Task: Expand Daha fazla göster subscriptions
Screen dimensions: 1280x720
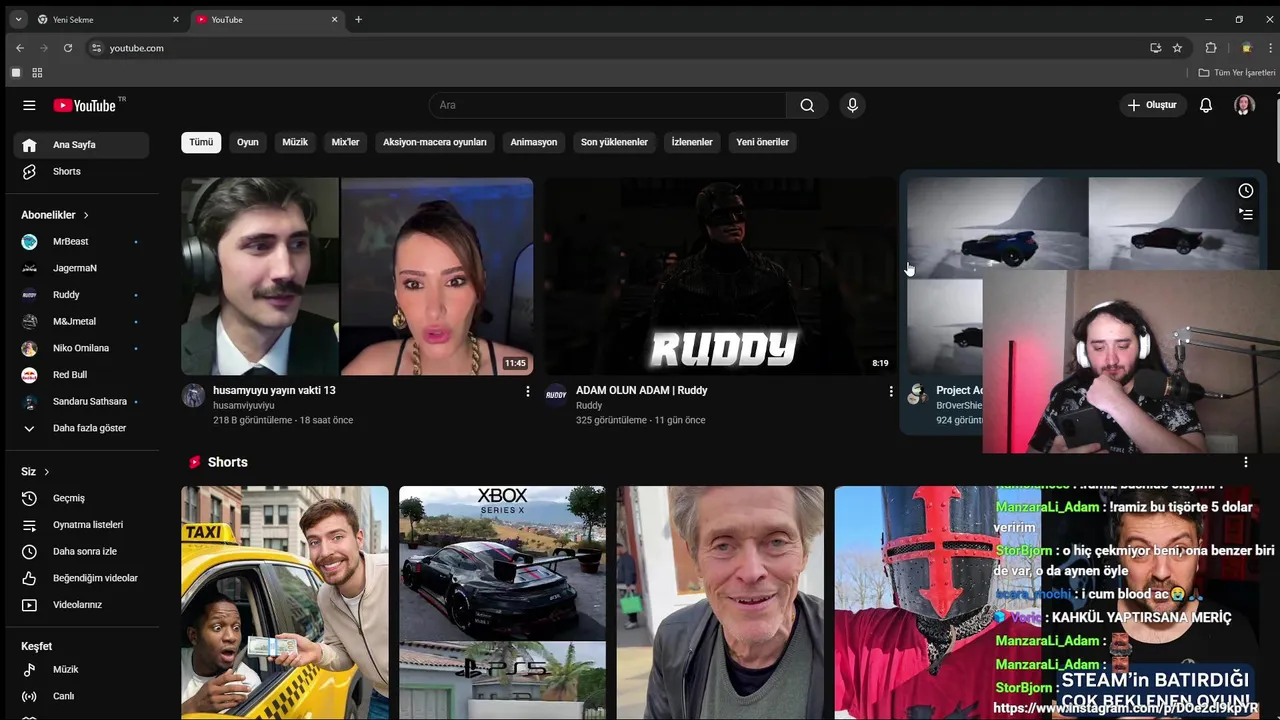Action: coord(82,428)
